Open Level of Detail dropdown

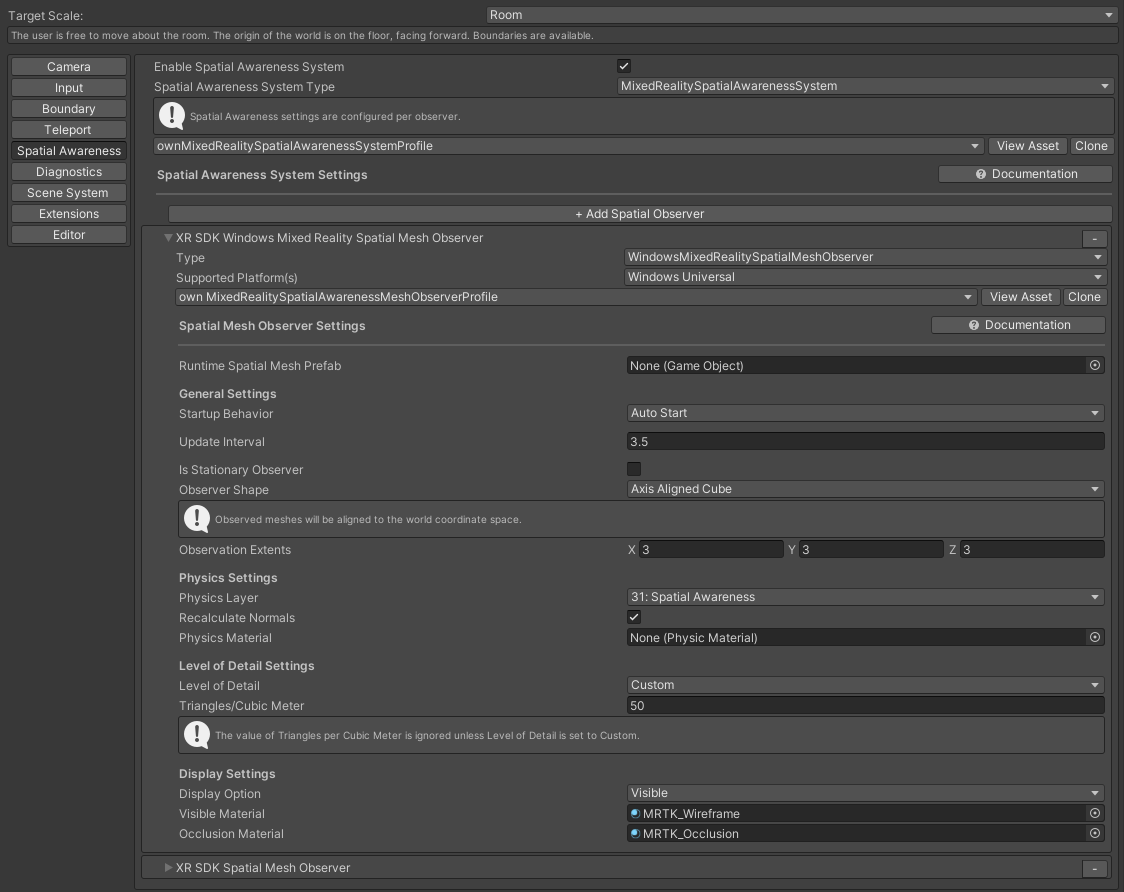(x=865, y=685)
